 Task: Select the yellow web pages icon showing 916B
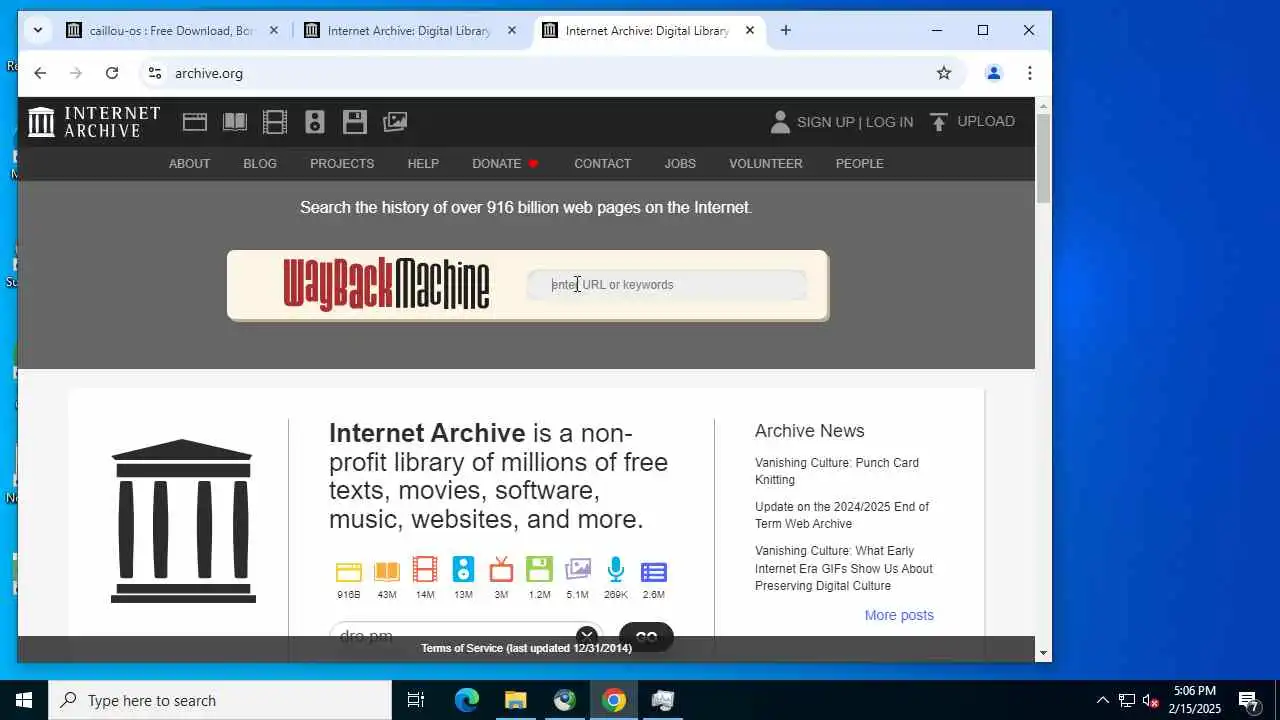pyautogui.click(x=348, y=572)
